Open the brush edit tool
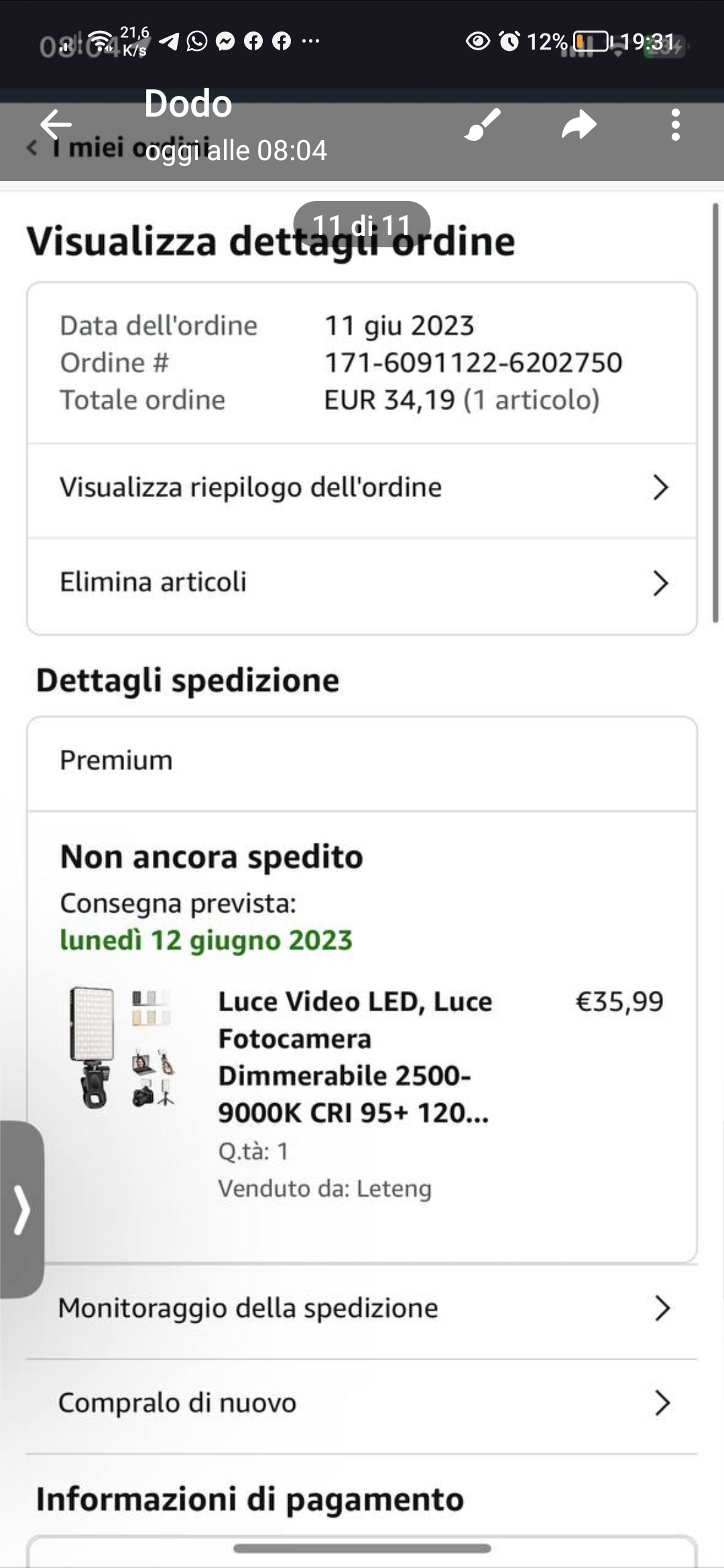The width and height of the screenshot is (724, 1568). pos(483,125)
